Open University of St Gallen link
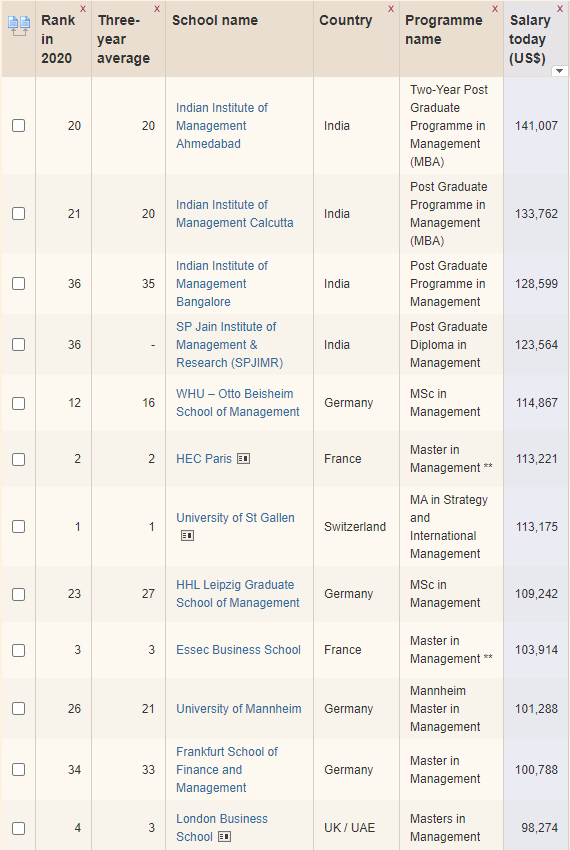 click(235, 518)
